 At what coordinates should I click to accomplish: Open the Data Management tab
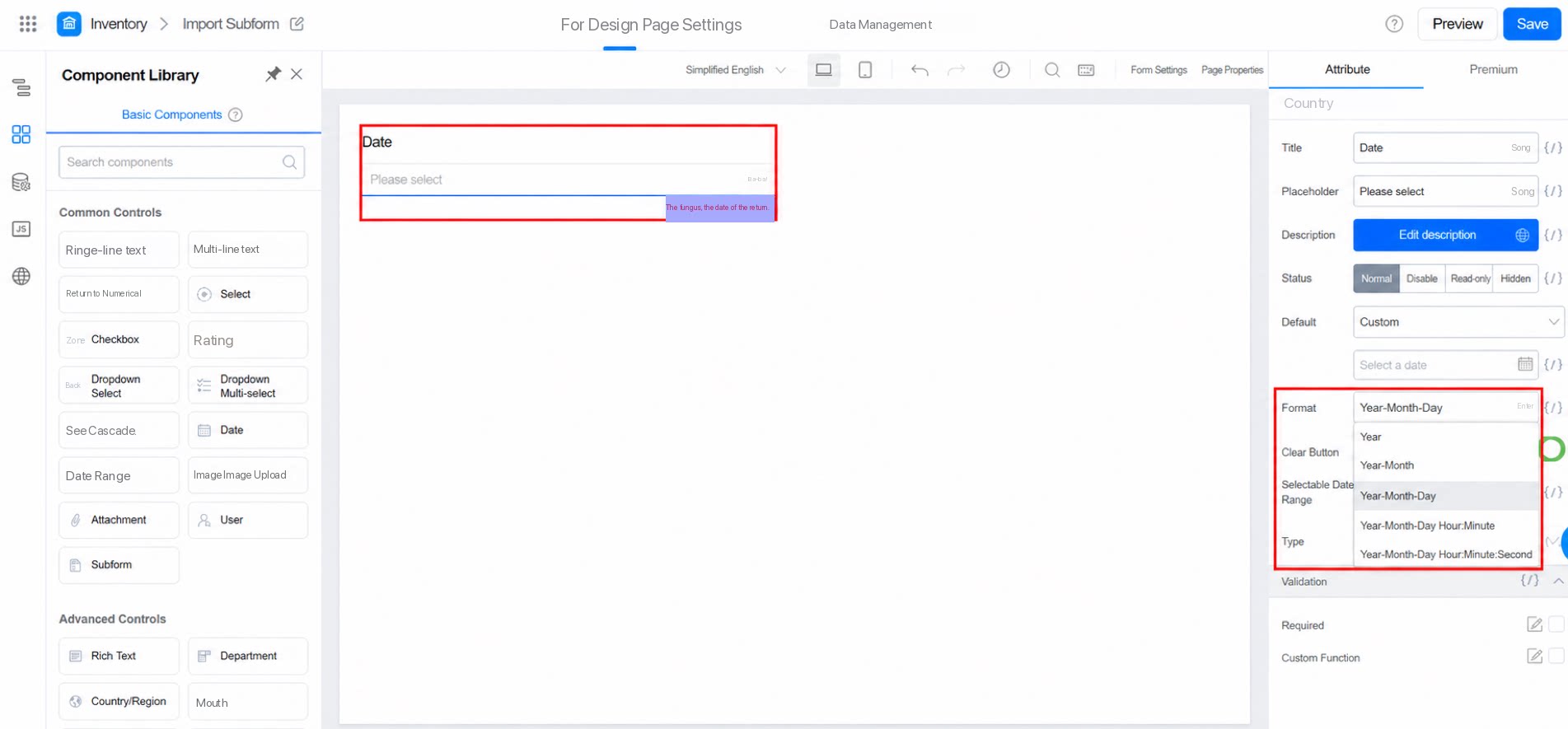[x=880, y=25]
